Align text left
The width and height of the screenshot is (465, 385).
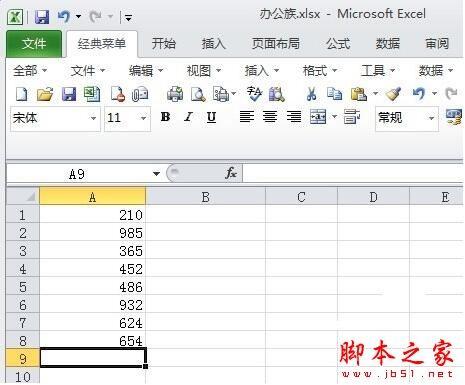click(247, 117)
